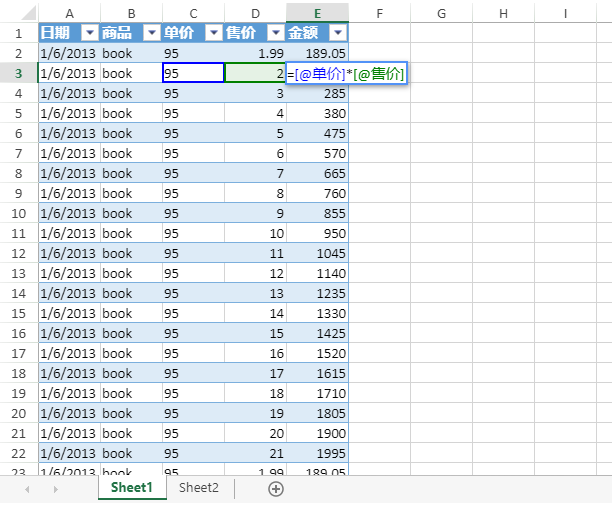Select column E header

tap(318, 14)
